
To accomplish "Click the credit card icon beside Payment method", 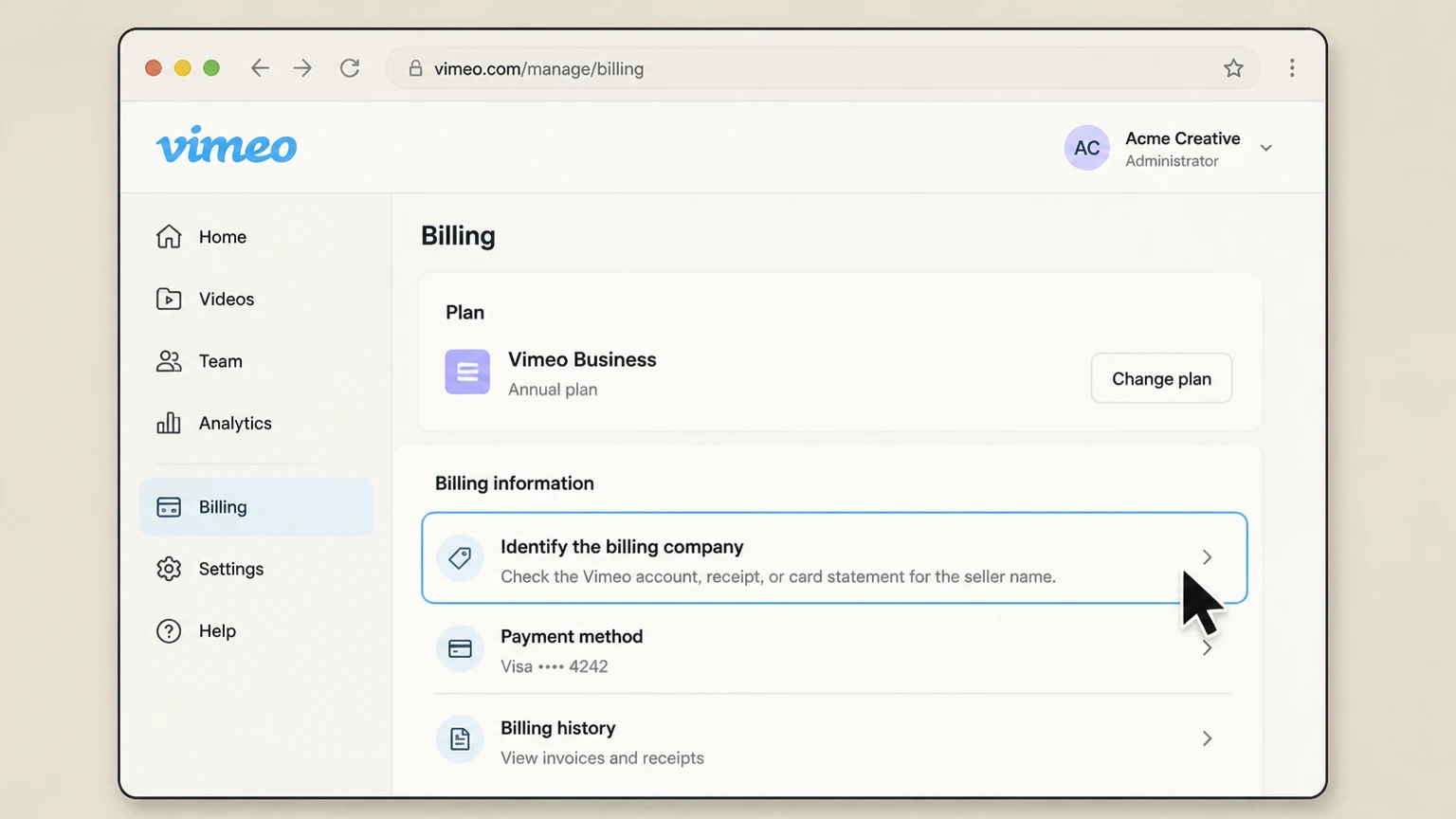I will [x=460, y=648].
